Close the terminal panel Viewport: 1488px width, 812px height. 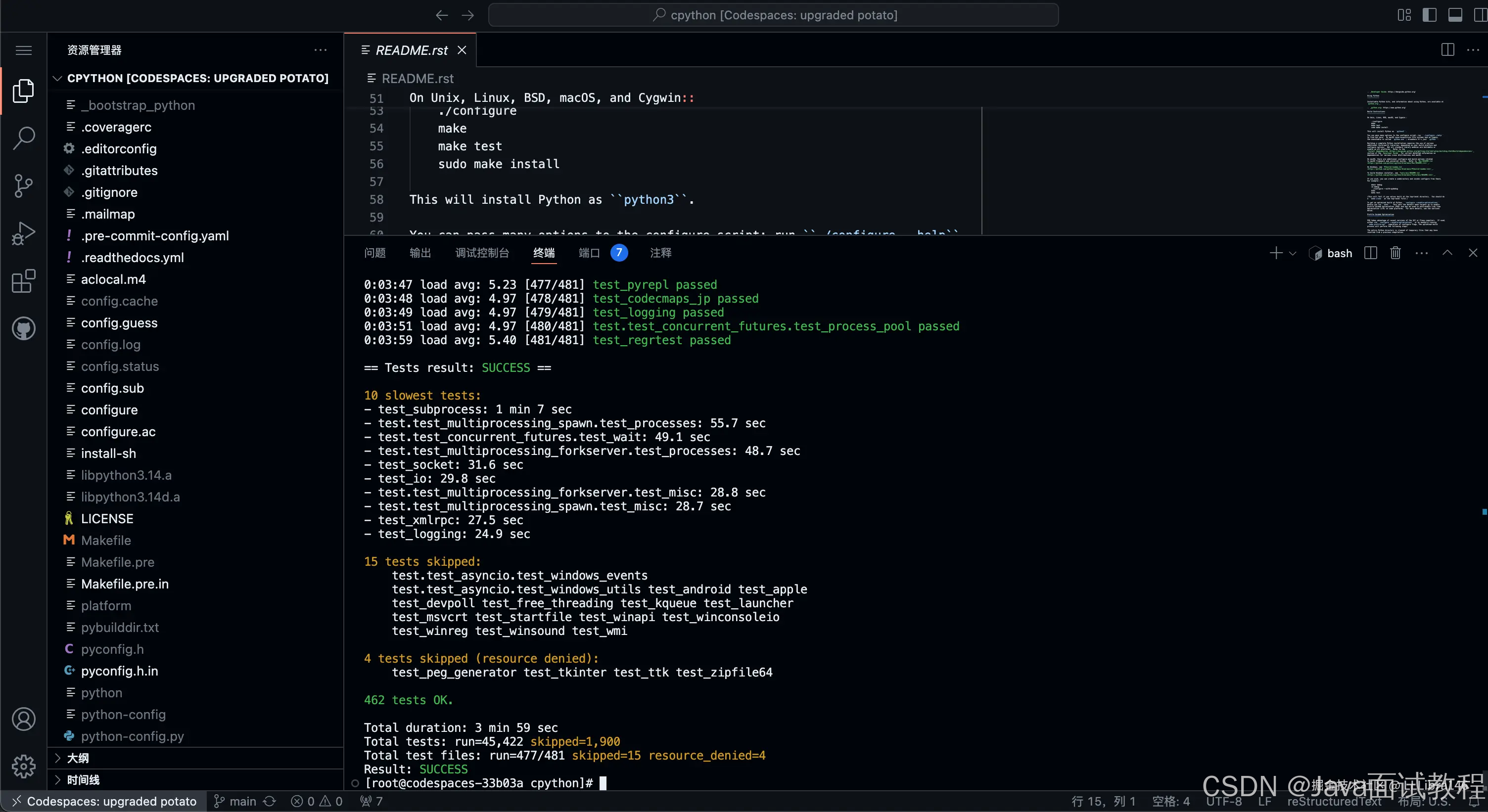pos(1473,253)
